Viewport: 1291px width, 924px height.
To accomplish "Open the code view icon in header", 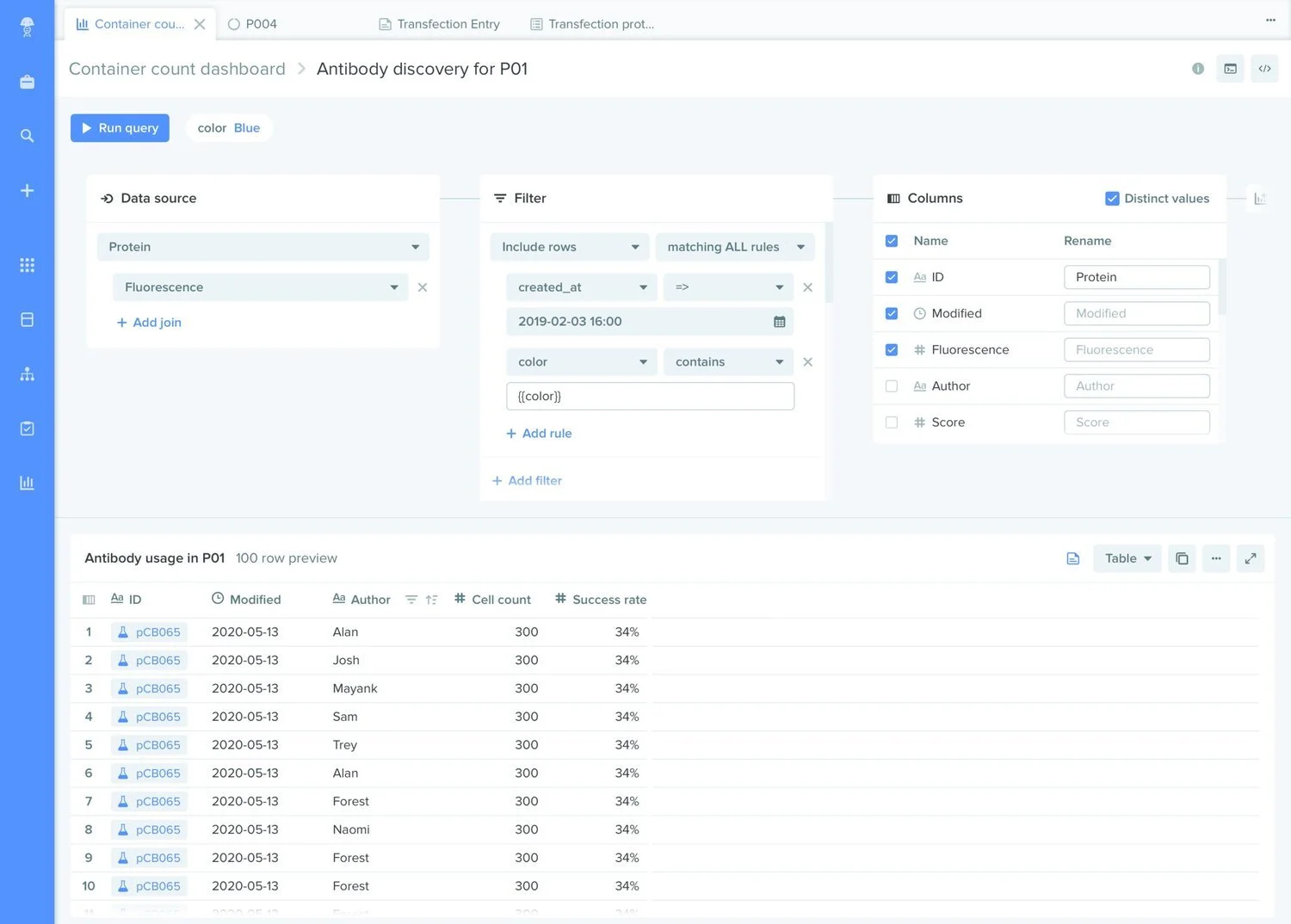I will [1264, 69].
